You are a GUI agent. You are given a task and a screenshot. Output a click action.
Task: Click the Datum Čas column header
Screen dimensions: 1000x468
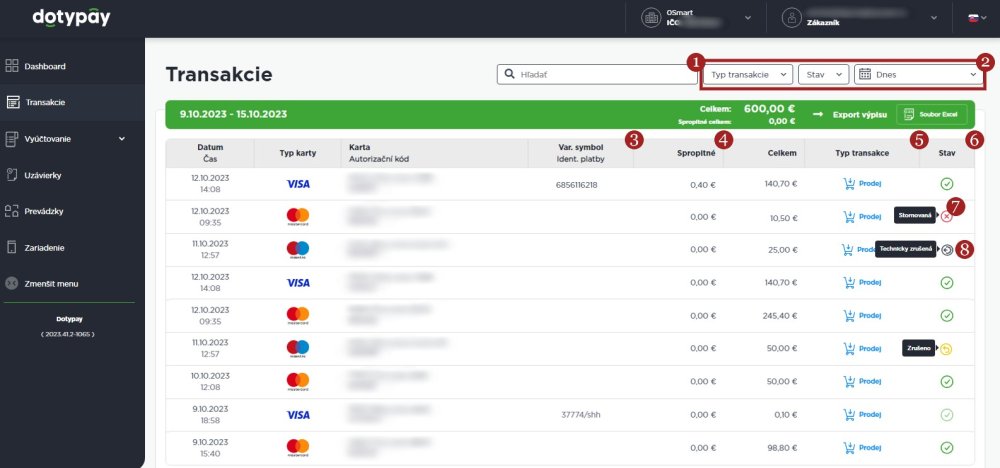(x=210, y=153)
